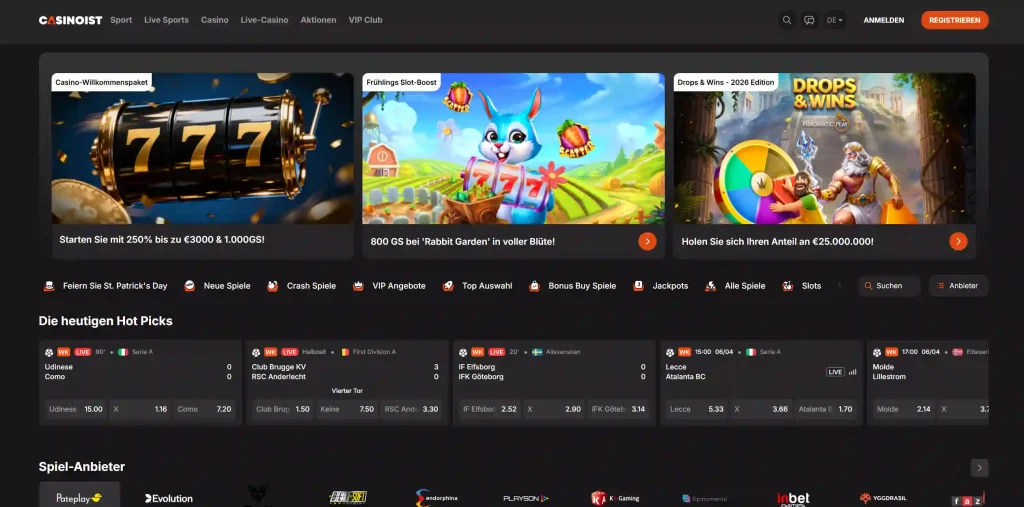Pick Keine at 7.50 for Vierter Tor
Image resolution: width=1024 pixels, height=507 pixels.
click(347, 409)
